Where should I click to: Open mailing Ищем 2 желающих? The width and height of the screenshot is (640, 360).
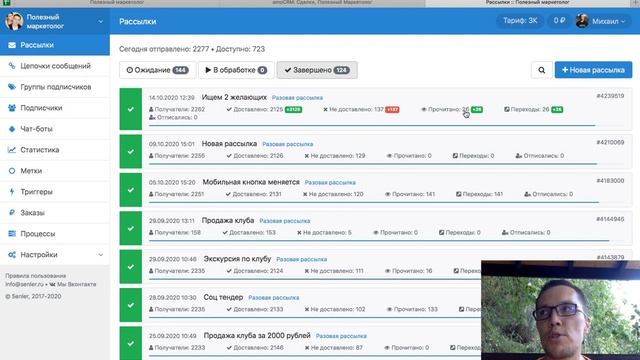click(x=234, y=97)
